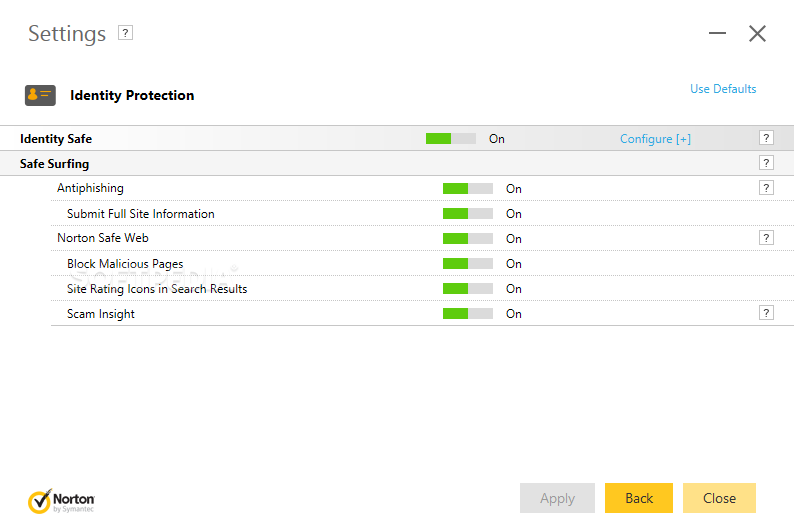Open the Settings help question mark icon
The image size is (794, 530).
pyautogui.click(x=125, y=33)
